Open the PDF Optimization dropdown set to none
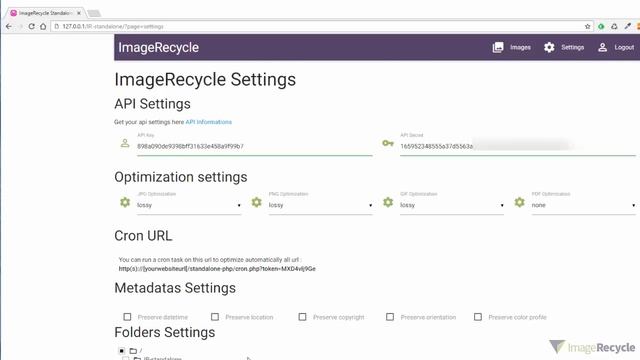Viewport: 640px width, 360px height. (x=583, y=205)
